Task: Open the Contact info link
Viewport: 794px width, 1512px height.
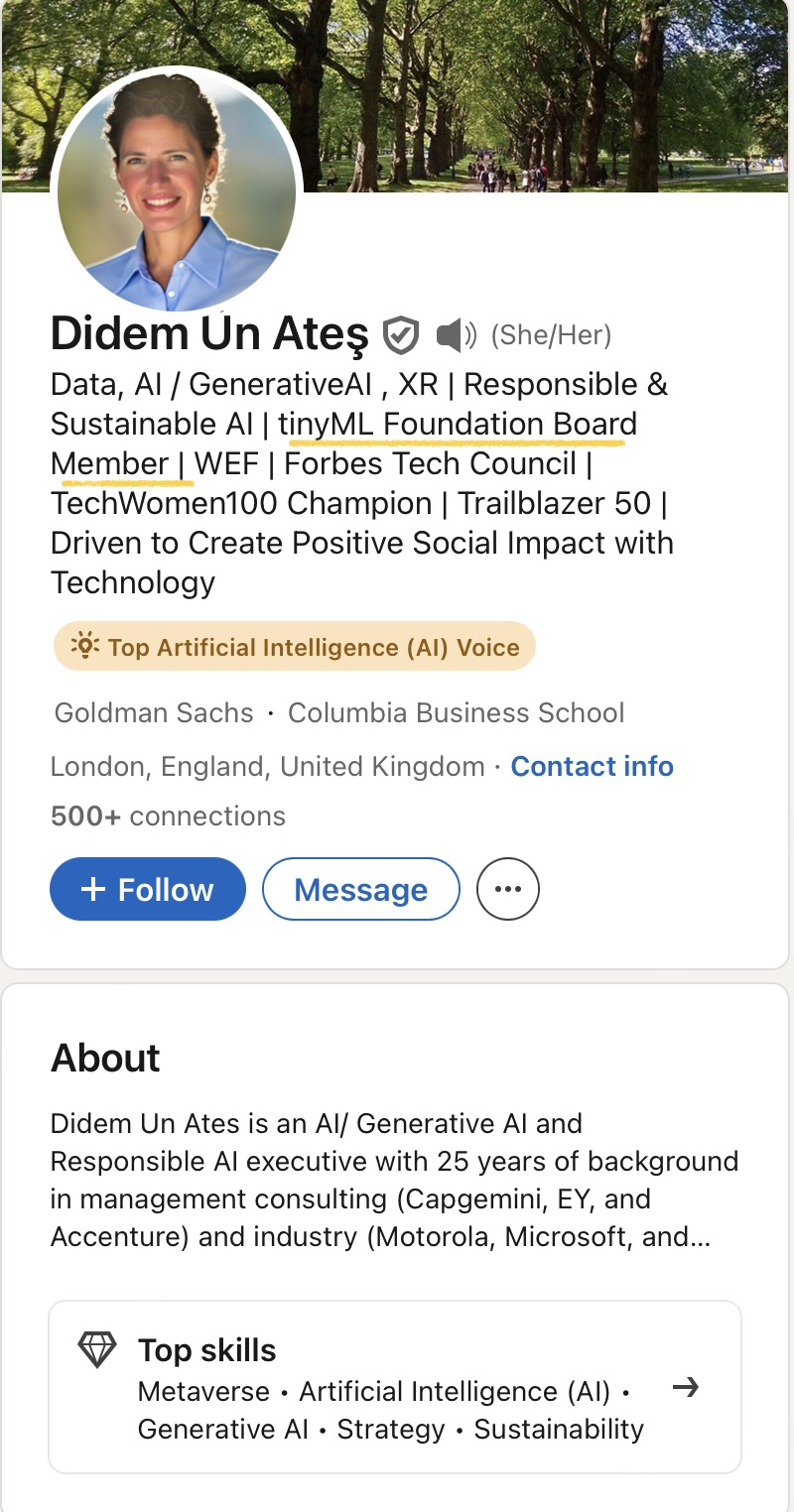Action: pos(592,766)
